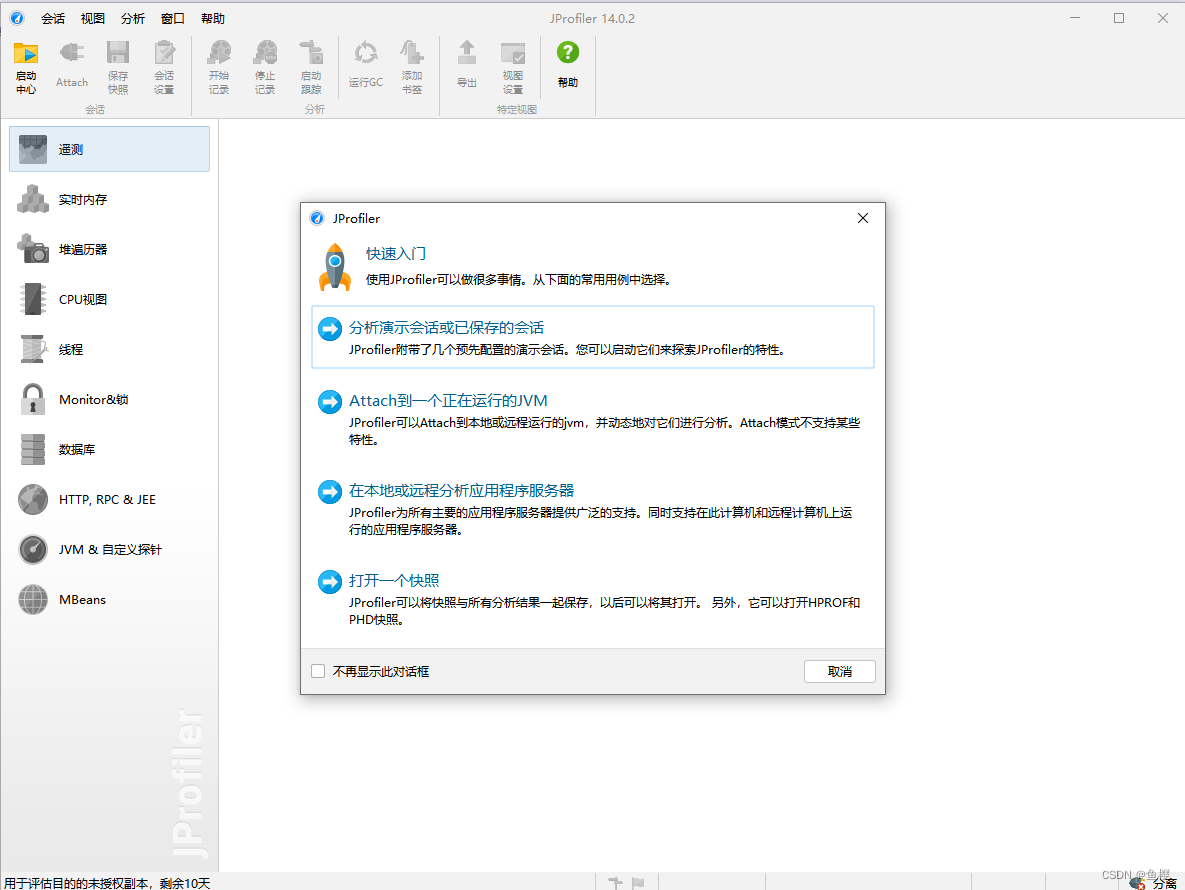Open CPU视图 in the sidebar
Screen dimensions: 1185x890
(110, 299)
